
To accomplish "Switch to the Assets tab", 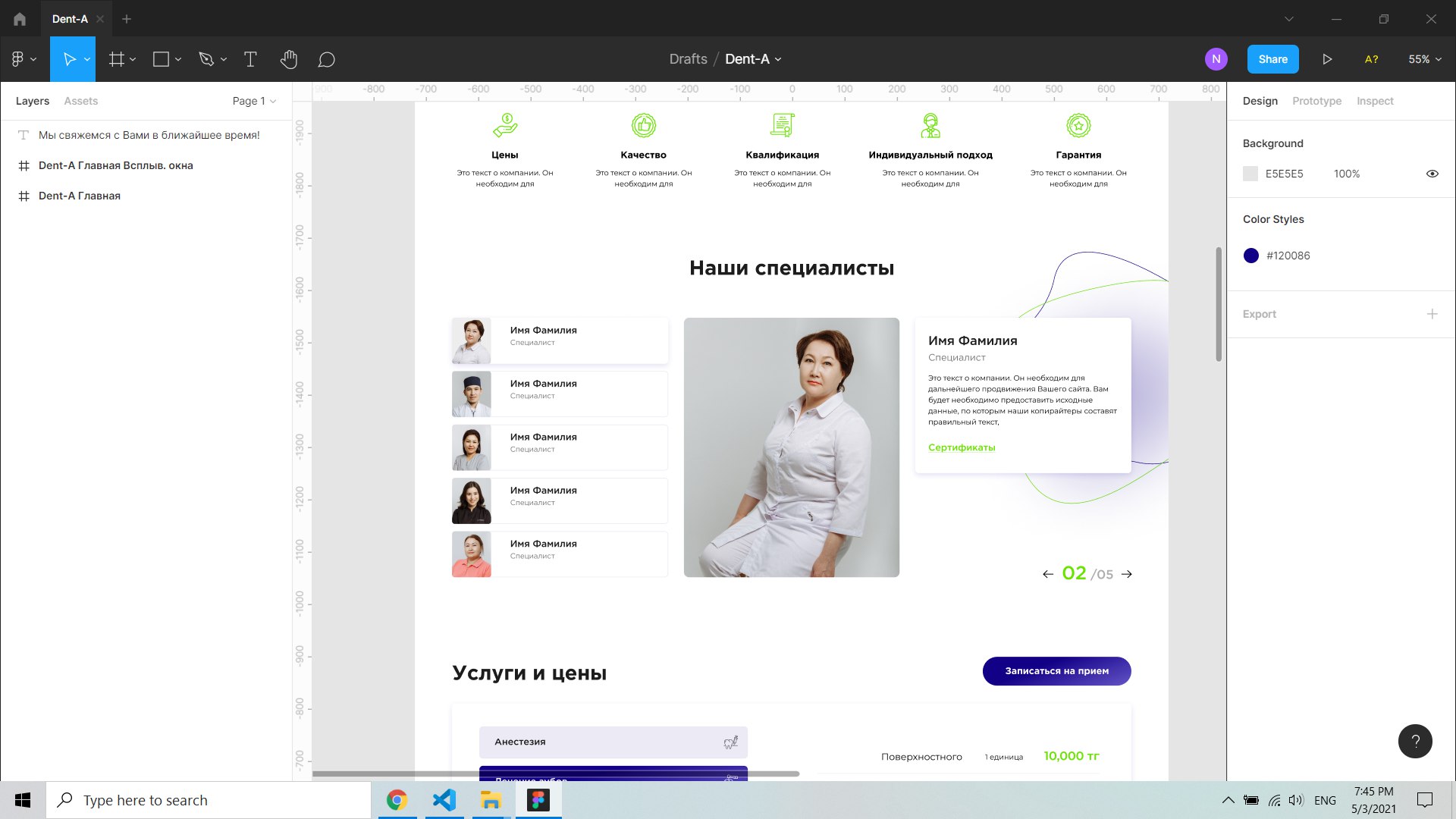I will pos(81,101).
